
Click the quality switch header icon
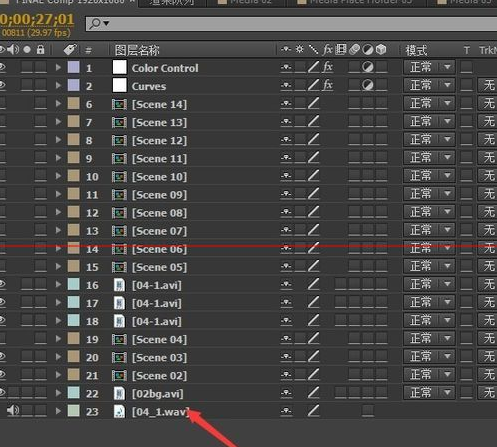pos(313,50)
